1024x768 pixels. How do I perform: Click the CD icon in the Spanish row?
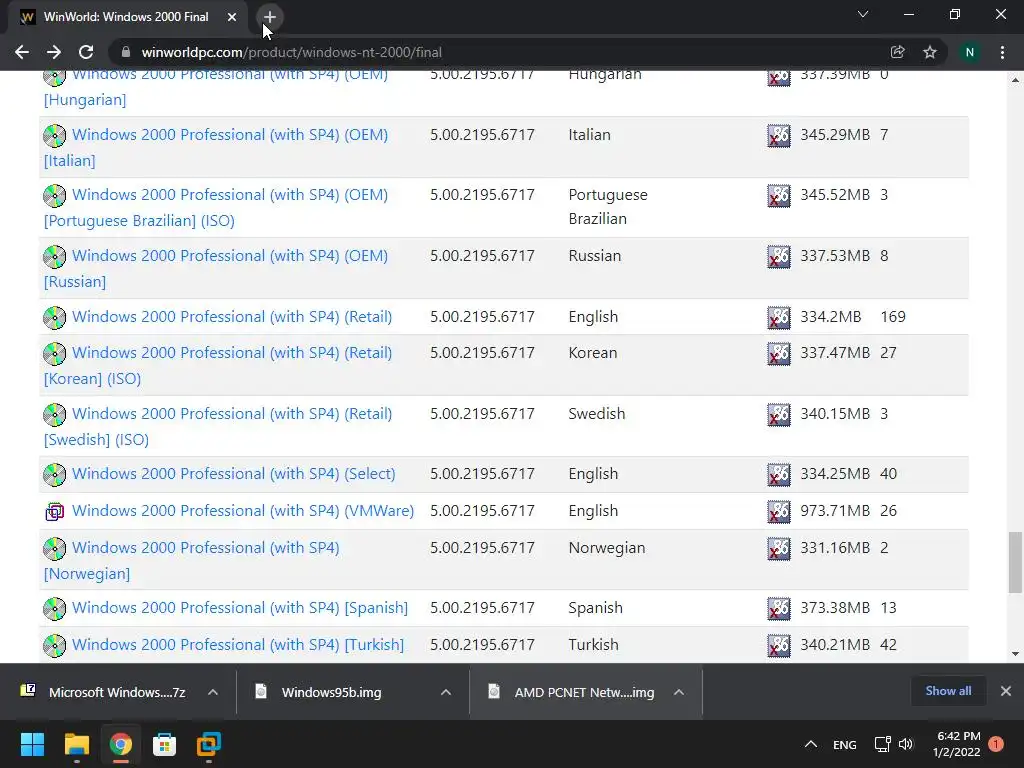click(x=55, y=609)
